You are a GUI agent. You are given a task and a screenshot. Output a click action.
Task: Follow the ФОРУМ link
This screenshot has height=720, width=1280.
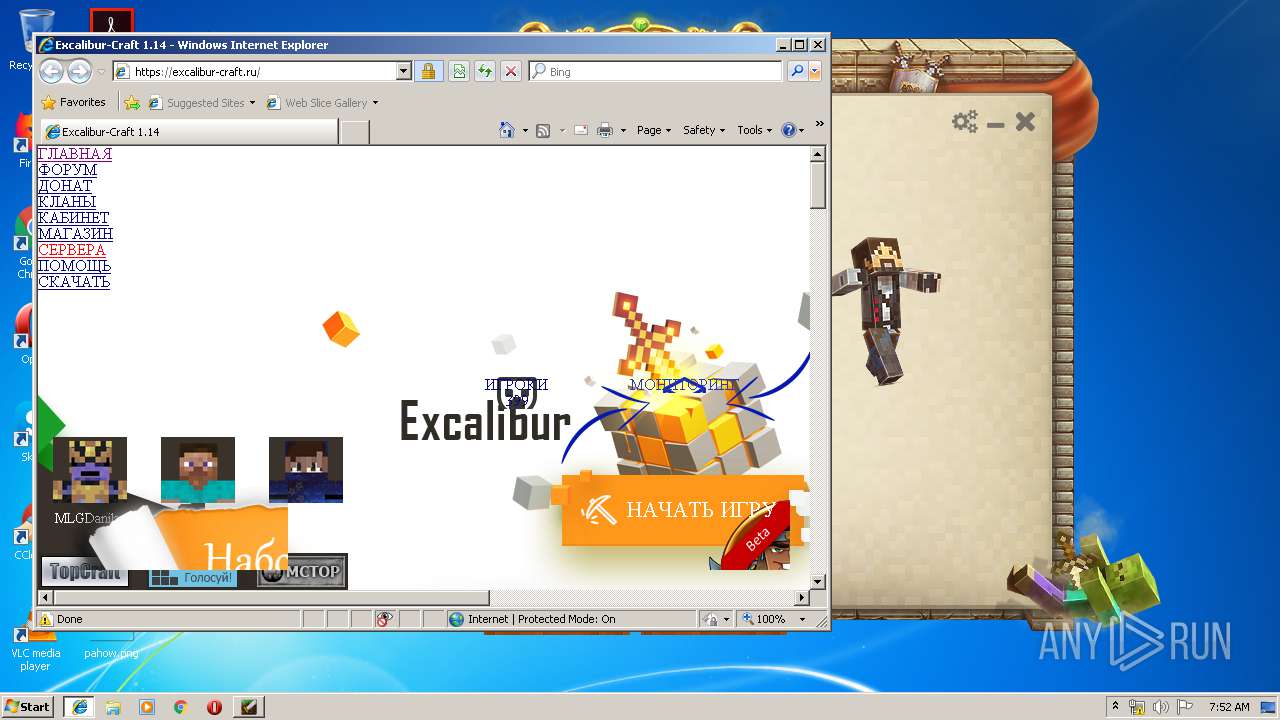[x=67, y=170]
